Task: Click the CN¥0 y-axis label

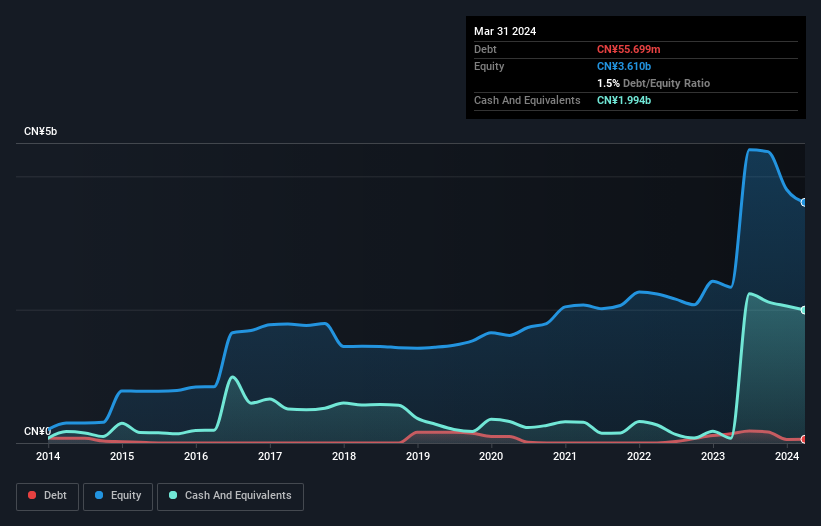Action: tap(37, 431)
